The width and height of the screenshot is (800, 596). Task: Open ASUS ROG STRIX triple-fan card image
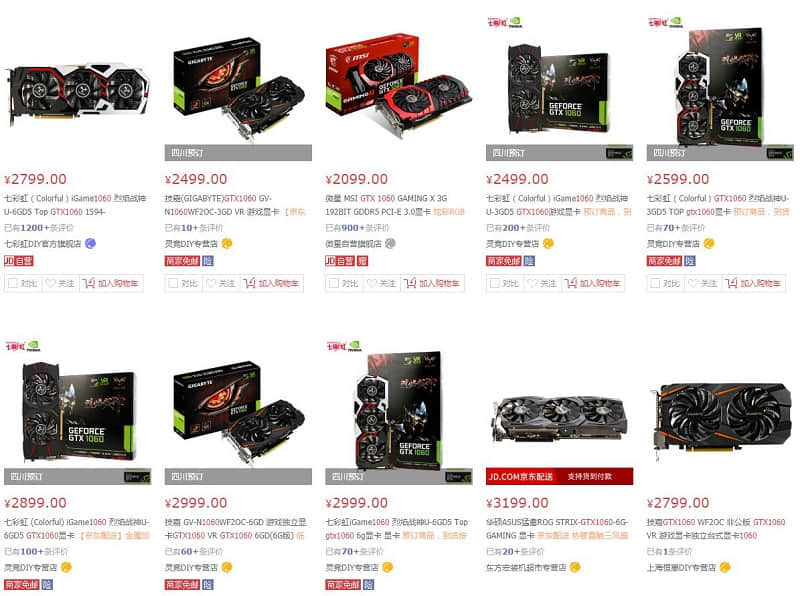coord(560,419)
